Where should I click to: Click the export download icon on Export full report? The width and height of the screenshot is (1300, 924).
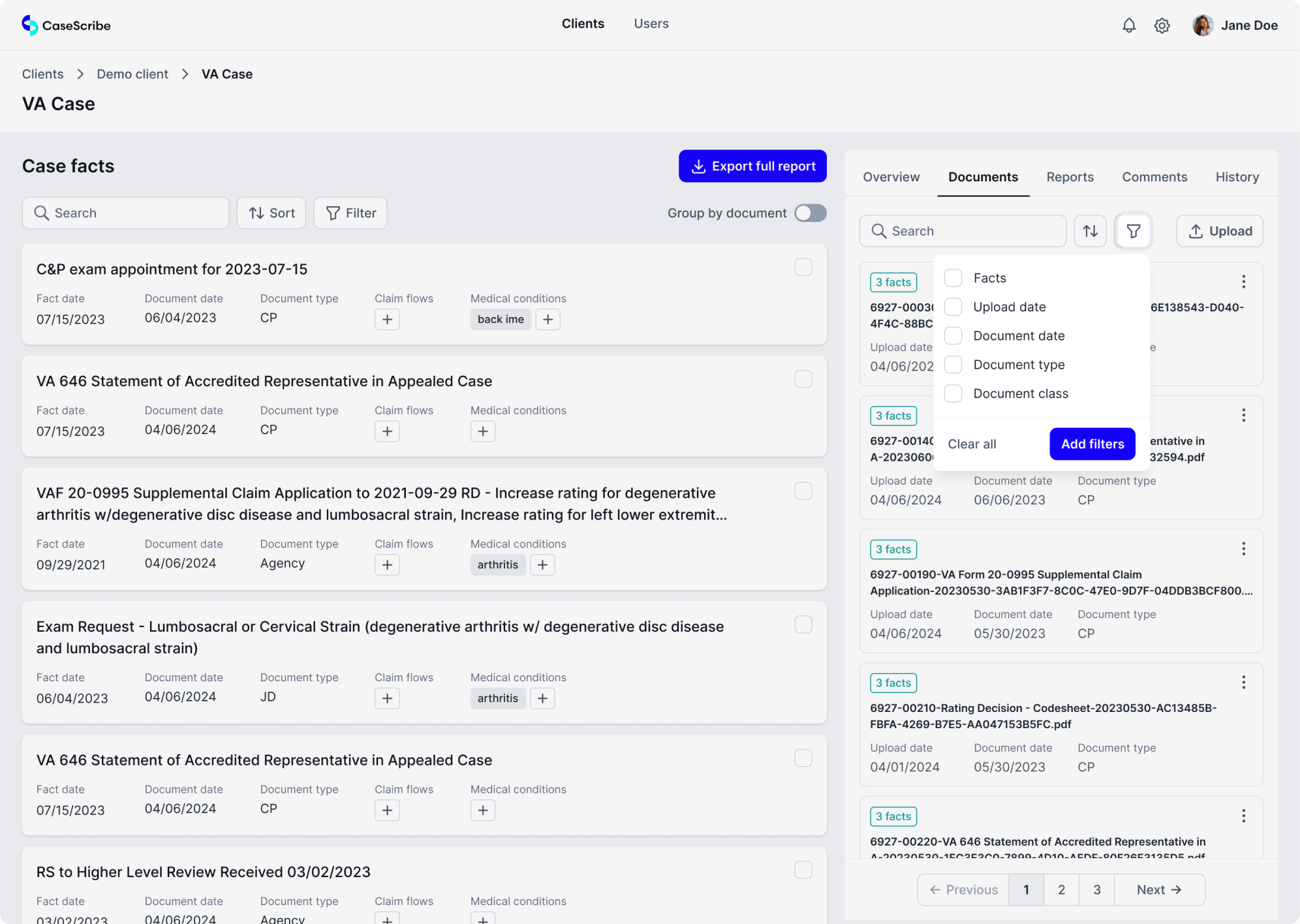click(698, 166)
